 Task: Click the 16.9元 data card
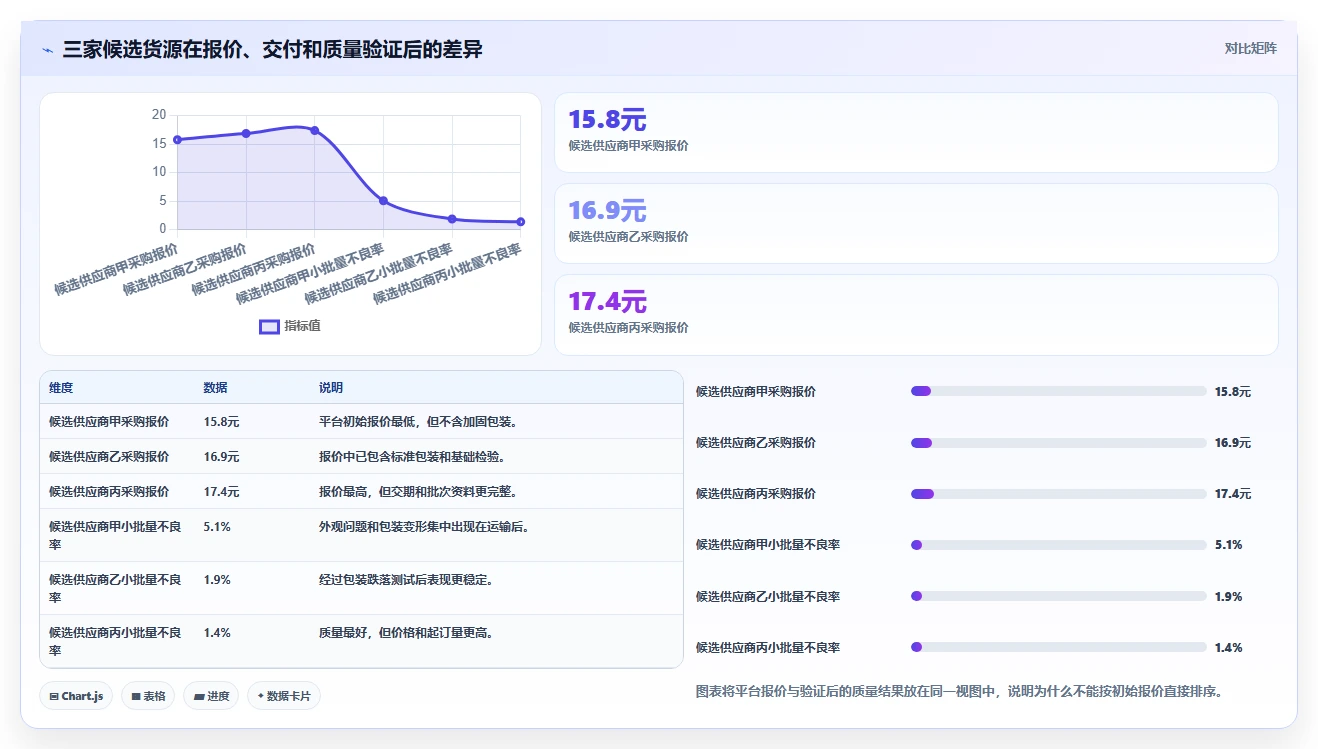(916, 224)
